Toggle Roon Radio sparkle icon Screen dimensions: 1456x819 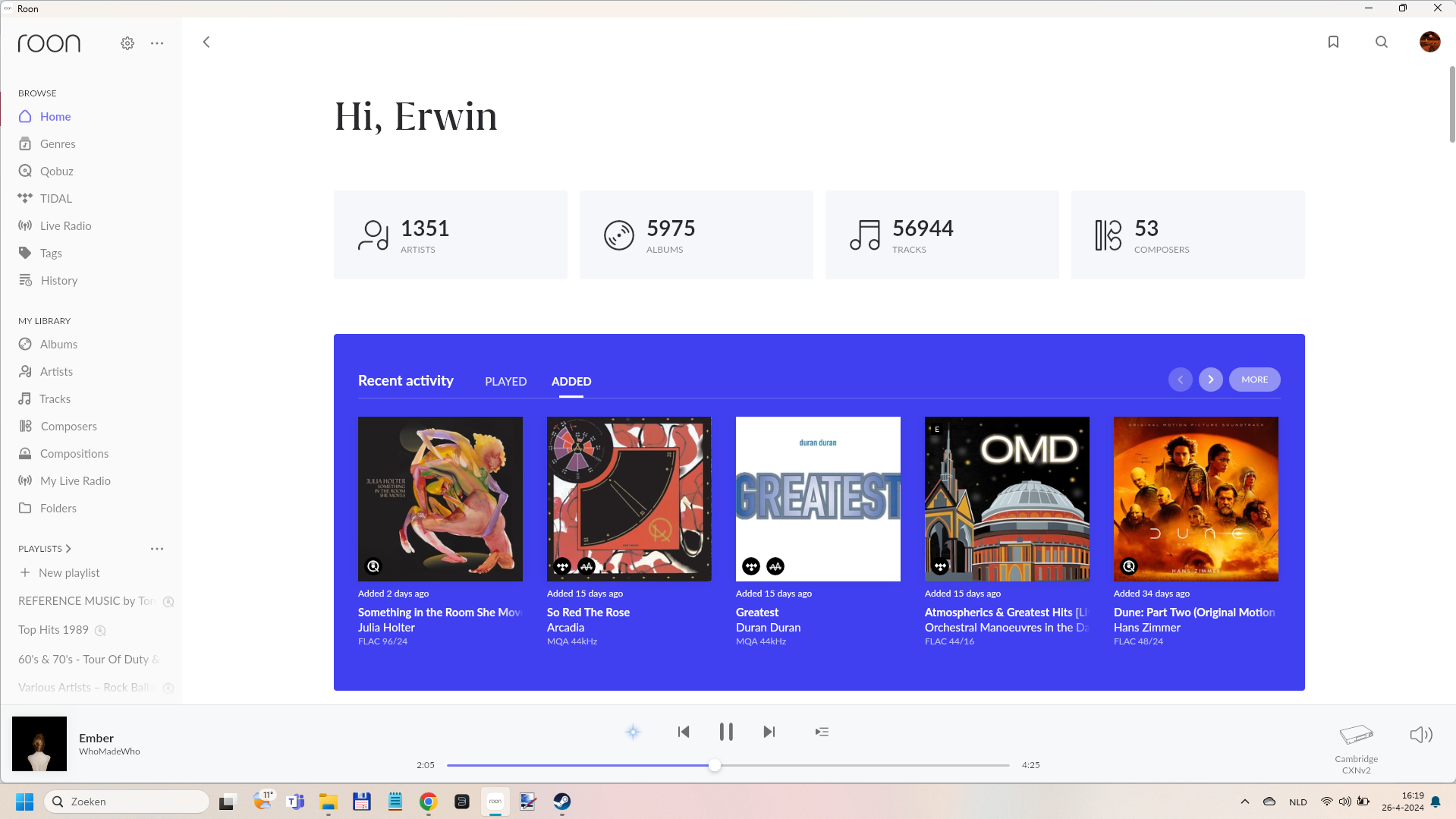pos(633,732)
